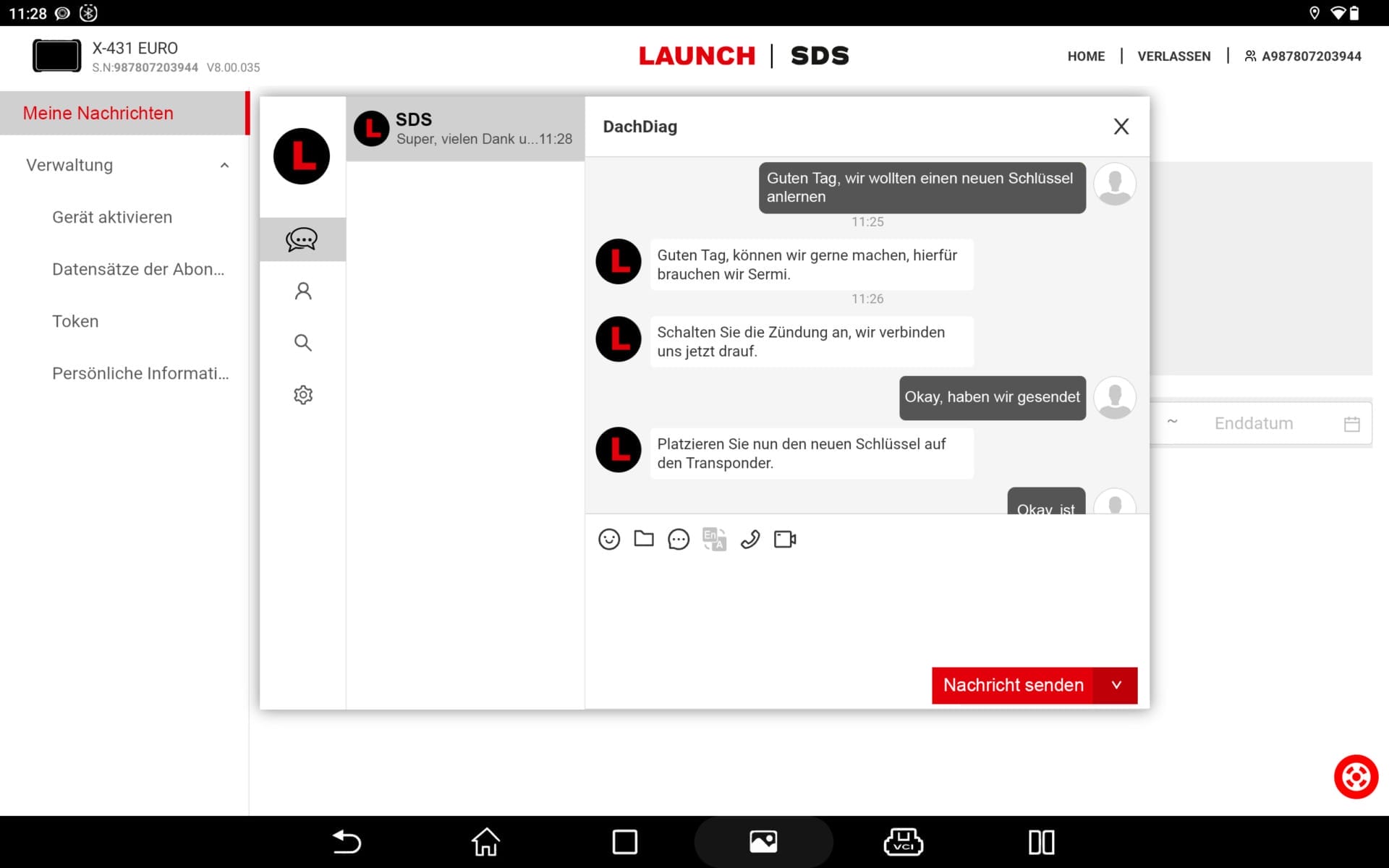The image size is (1389, 868).
Task: Click the DachDiag chat title
Action: point(640,127)
